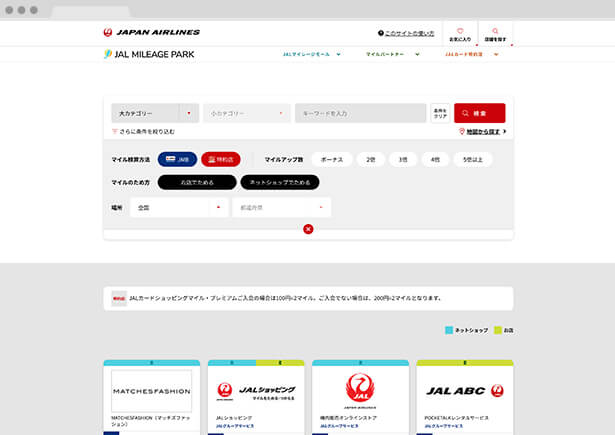Click the このサイトの使い方 site guide link

406,33
